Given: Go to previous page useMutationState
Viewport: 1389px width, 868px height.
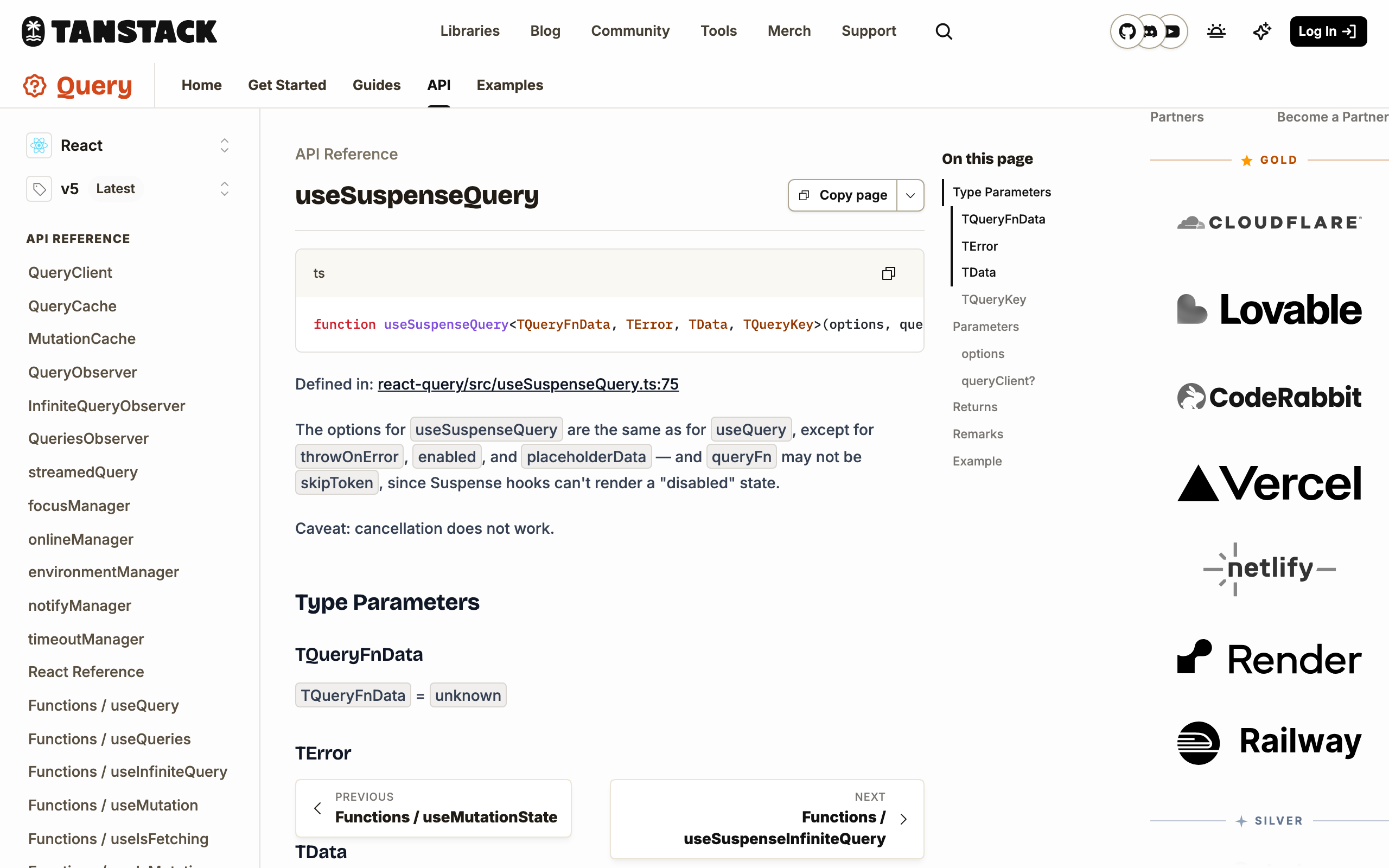Looking at the screenshot, I should click(x=434, y=808).
